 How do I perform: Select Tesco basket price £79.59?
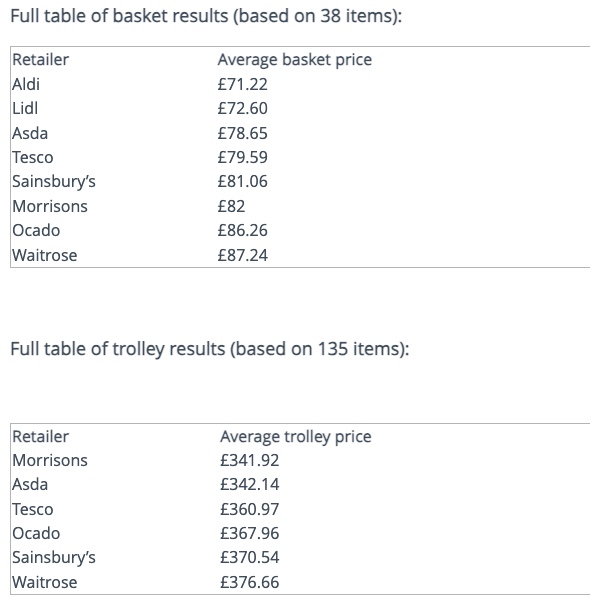(x=242, y=157)
